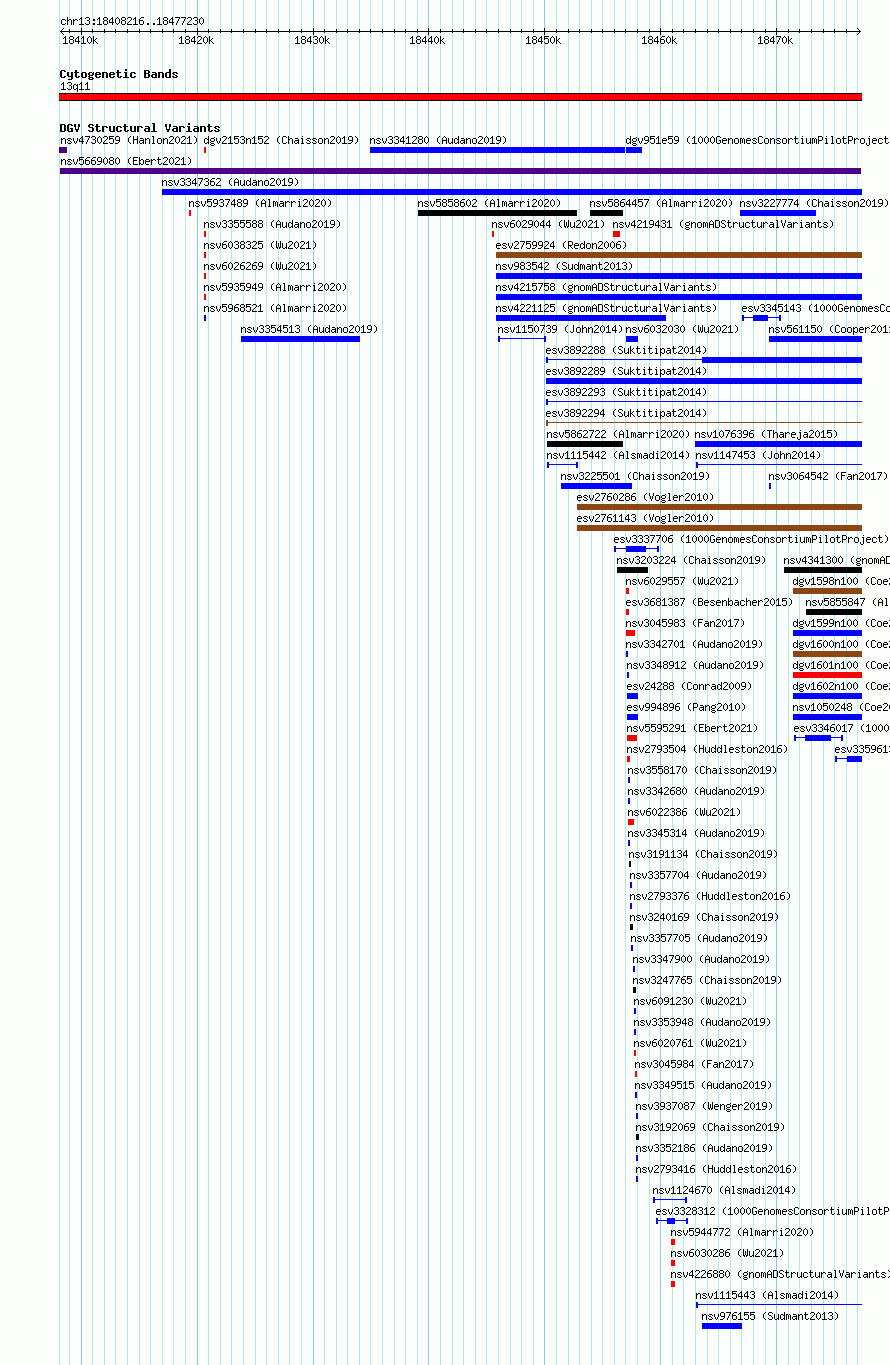This screenshot has width=890, height=1365.
Task: Click the nsv5937489 (Almarri2020) label
Action: [x=260, y=203]
